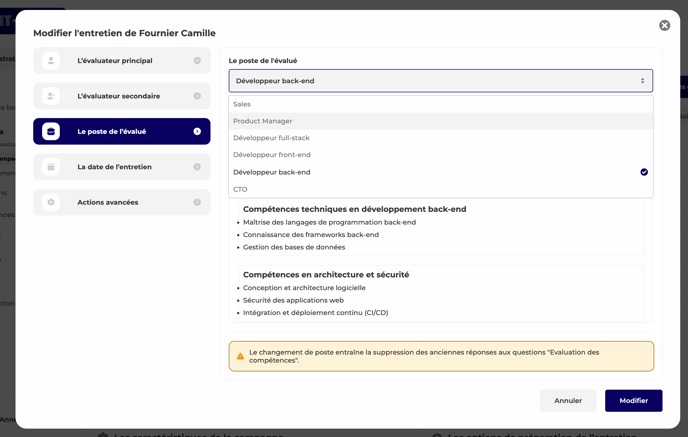
Task: Click the dropdown's up-down arrow indicator
Action: 642,81
